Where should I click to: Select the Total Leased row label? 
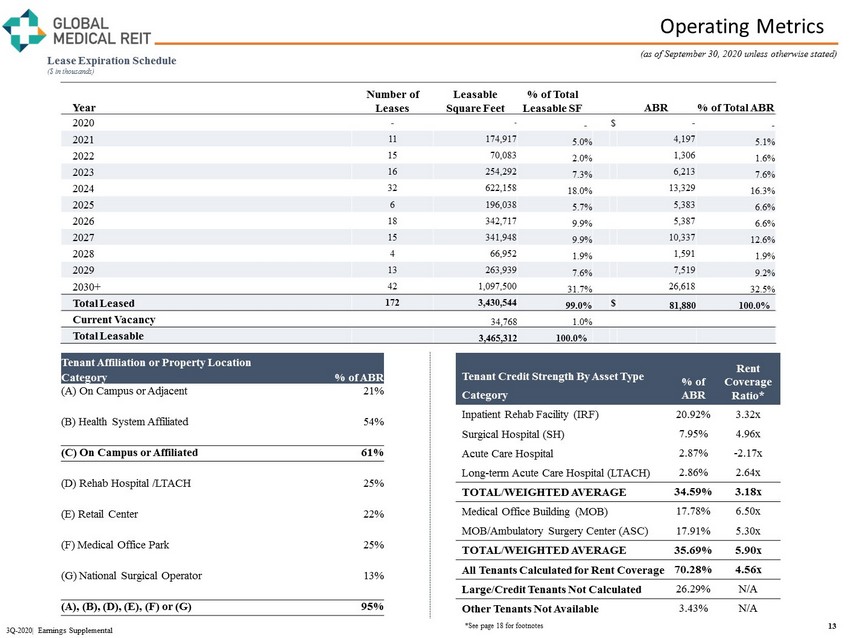[104, 302]
